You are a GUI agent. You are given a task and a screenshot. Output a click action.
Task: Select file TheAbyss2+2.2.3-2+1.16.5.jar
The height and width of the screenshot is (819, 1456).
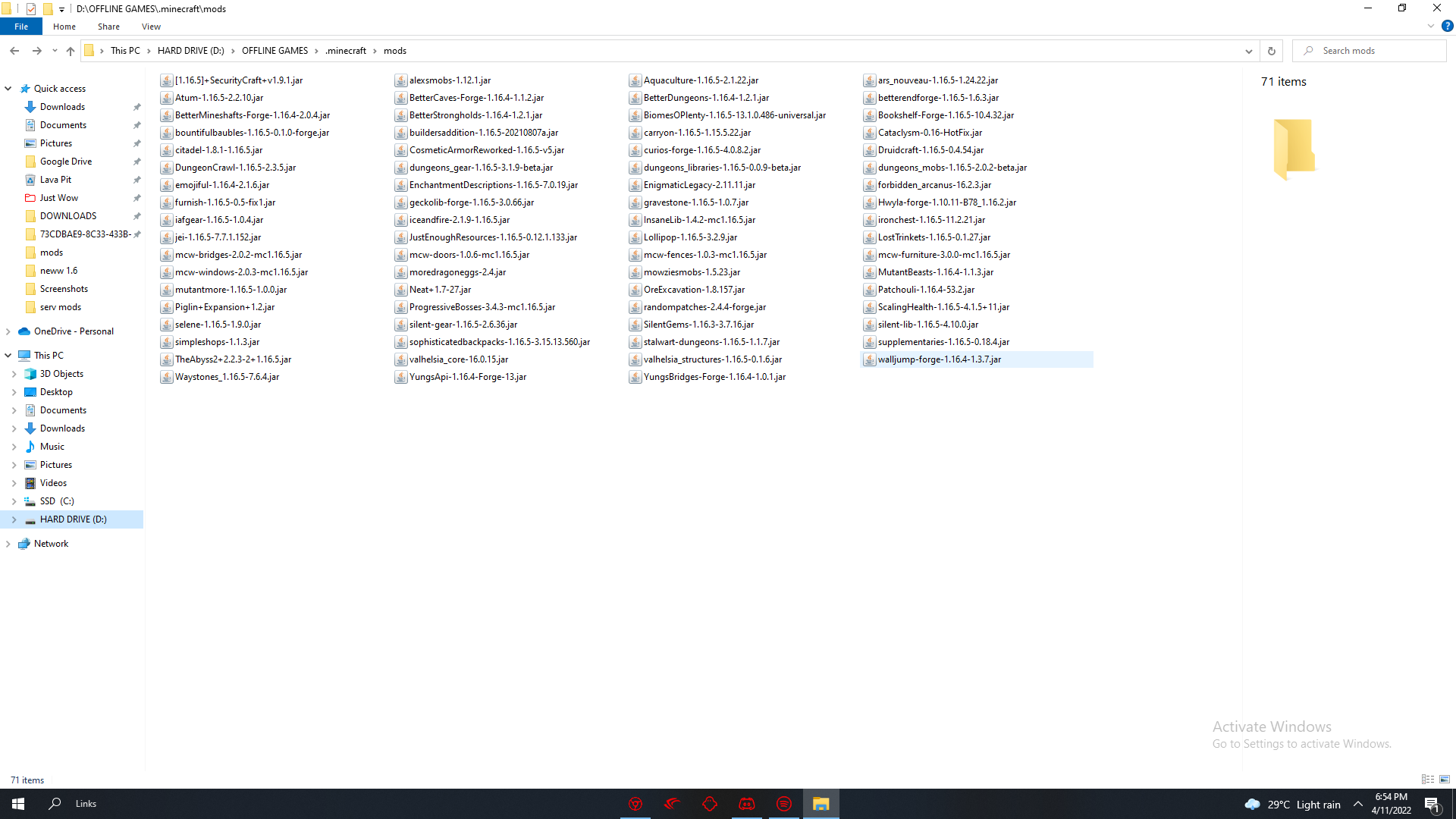coord(233,359)
